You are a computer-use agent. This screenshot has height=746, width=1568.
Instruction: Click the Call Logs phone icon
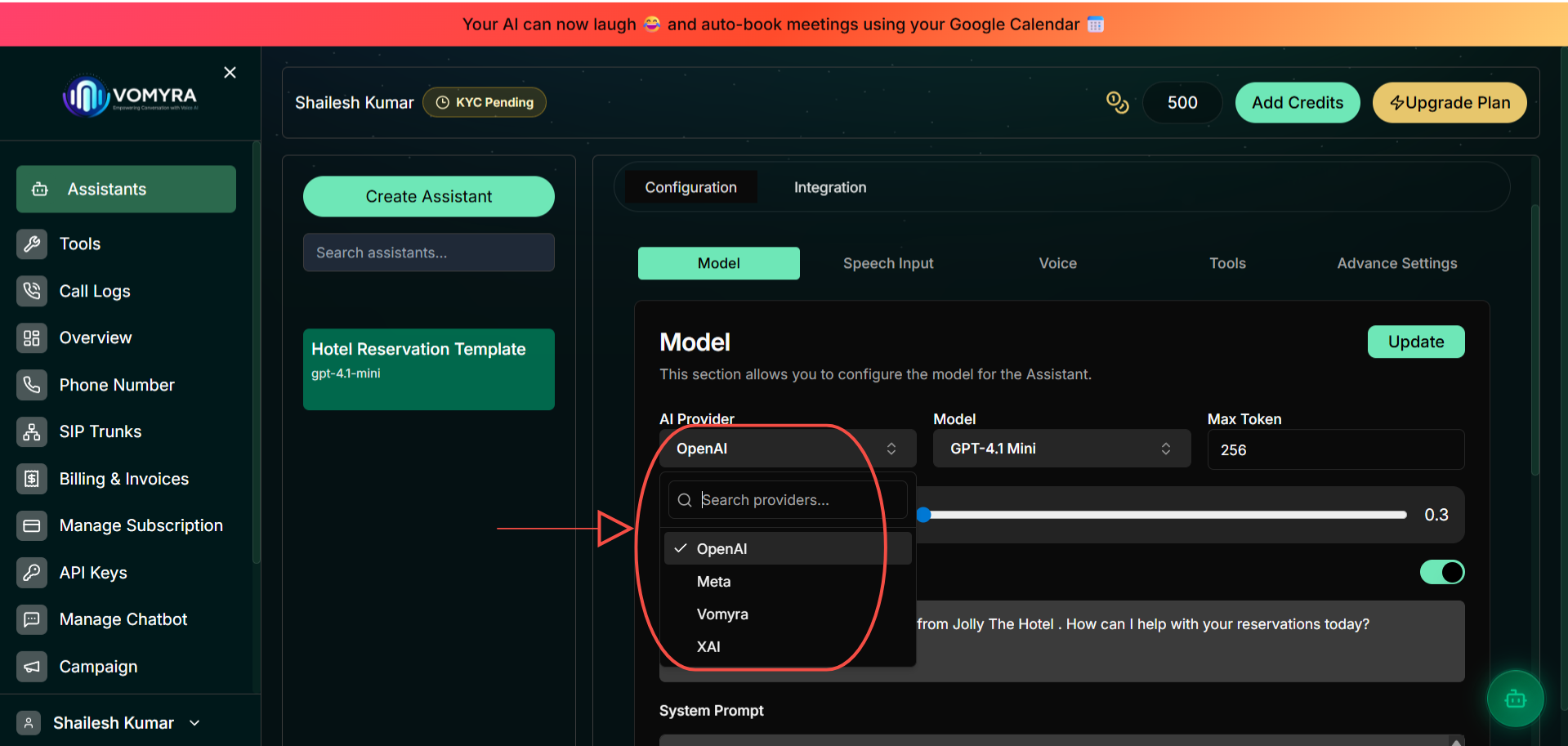pyautogui.click(x=32, y=291)
